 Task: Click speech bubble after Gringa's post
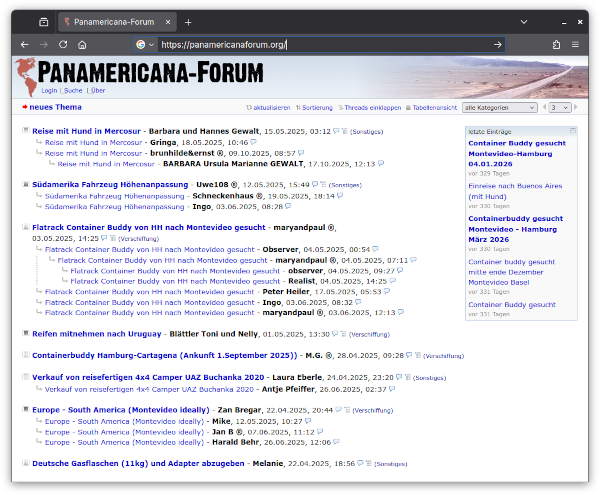(253, 142)
